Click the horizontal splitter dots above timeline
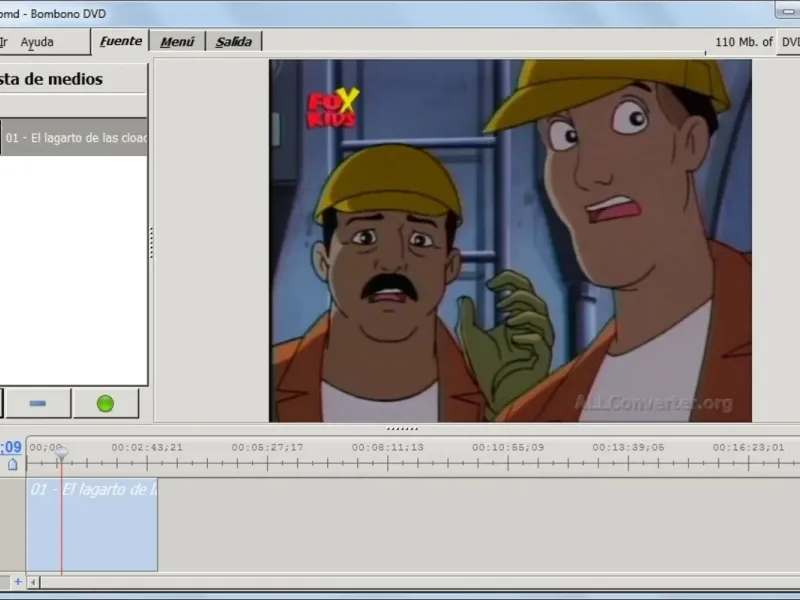Image resolution: width=800 pixels, height=600 pixels. (x=402, y=429)
